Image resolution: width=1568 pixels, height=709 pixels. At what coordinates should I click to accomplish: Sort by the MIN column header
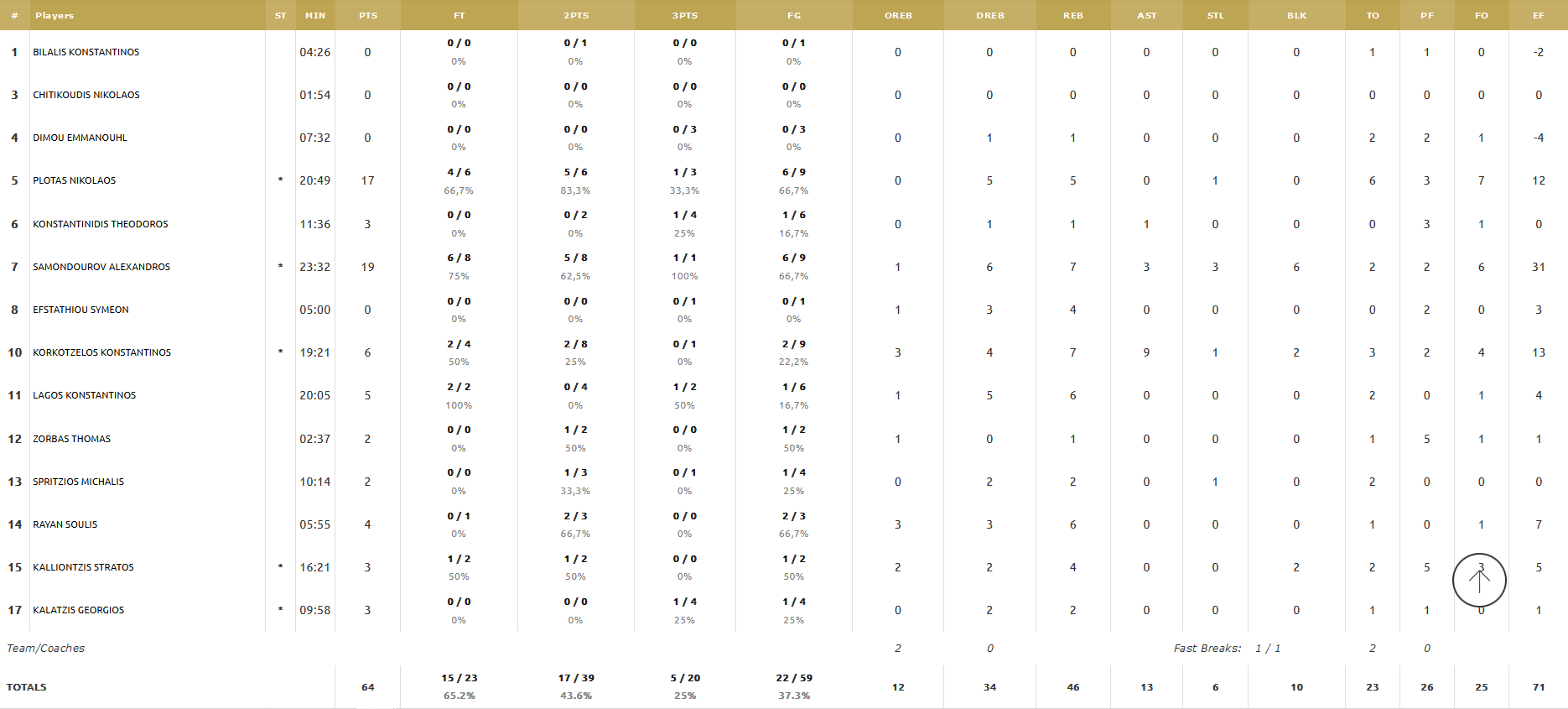tap(315, 15)
